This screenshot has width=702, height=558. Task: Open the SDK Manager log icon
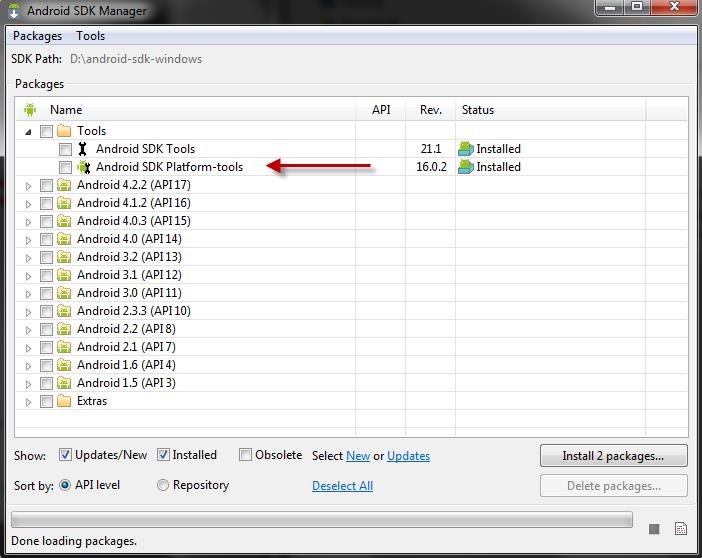[681, 529]
